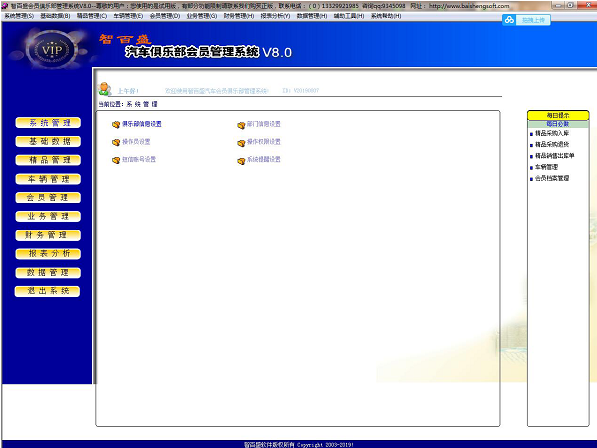
Task: Open 系统提醒设置 link
Action: 263,159
